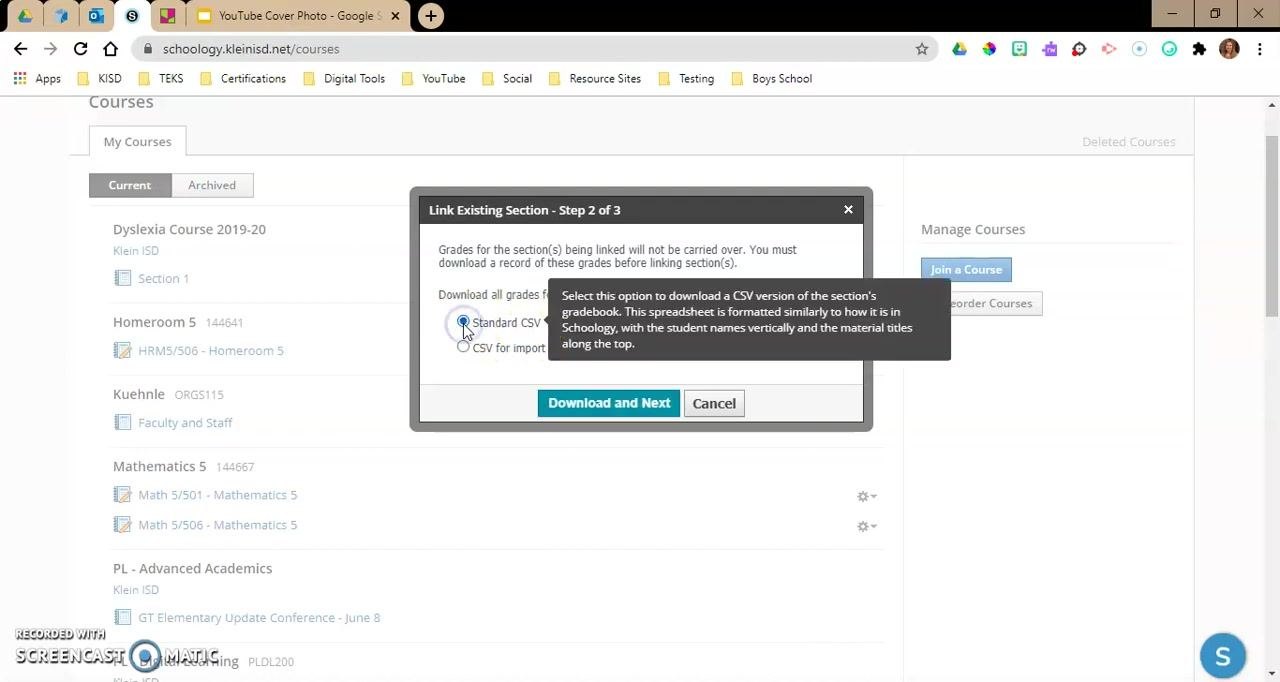1280x682 pixels.
Task: Bookmark this page with the star icon
Action: pos(922,48)
